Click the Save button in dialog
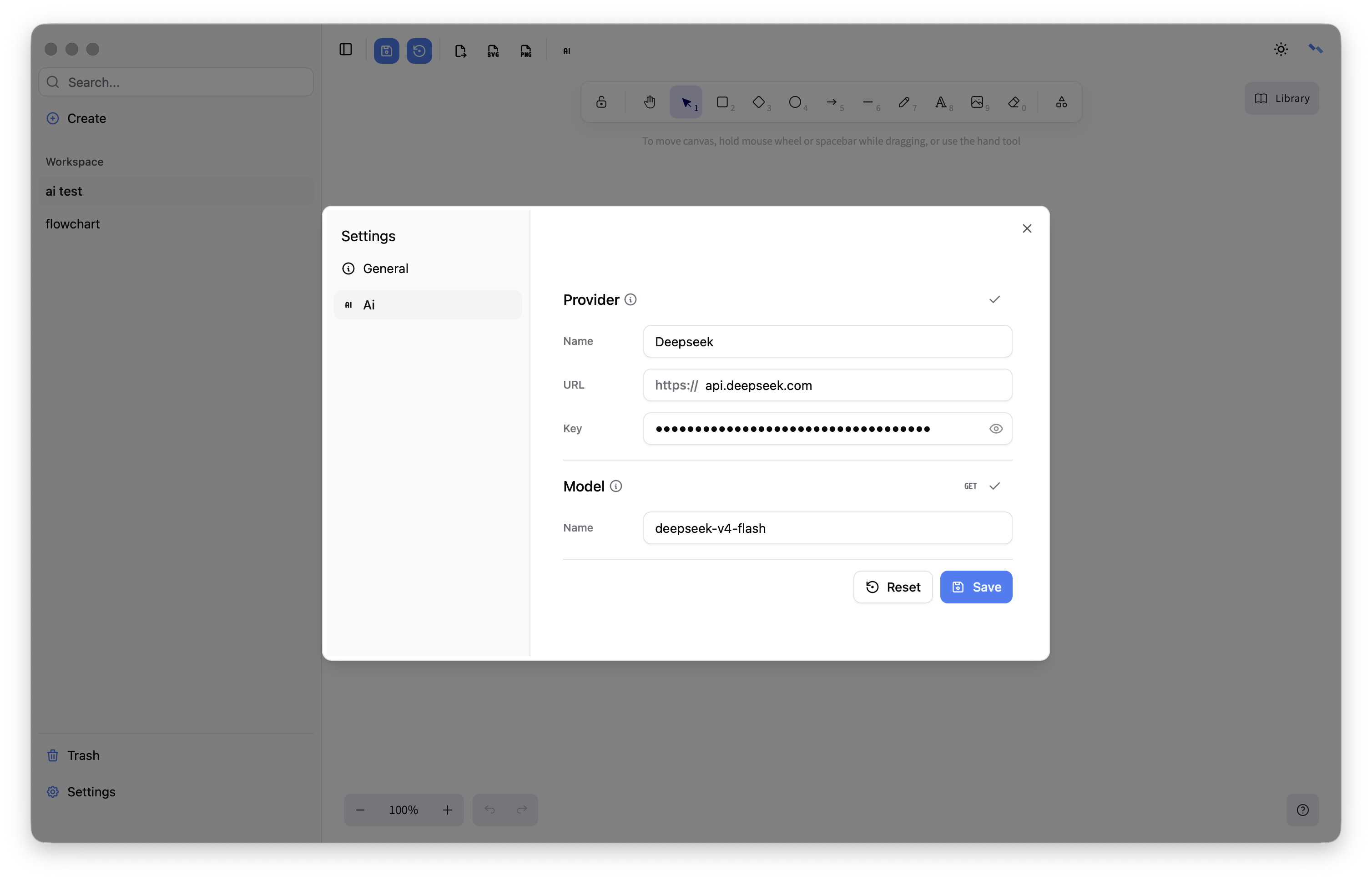 [976, 587]
